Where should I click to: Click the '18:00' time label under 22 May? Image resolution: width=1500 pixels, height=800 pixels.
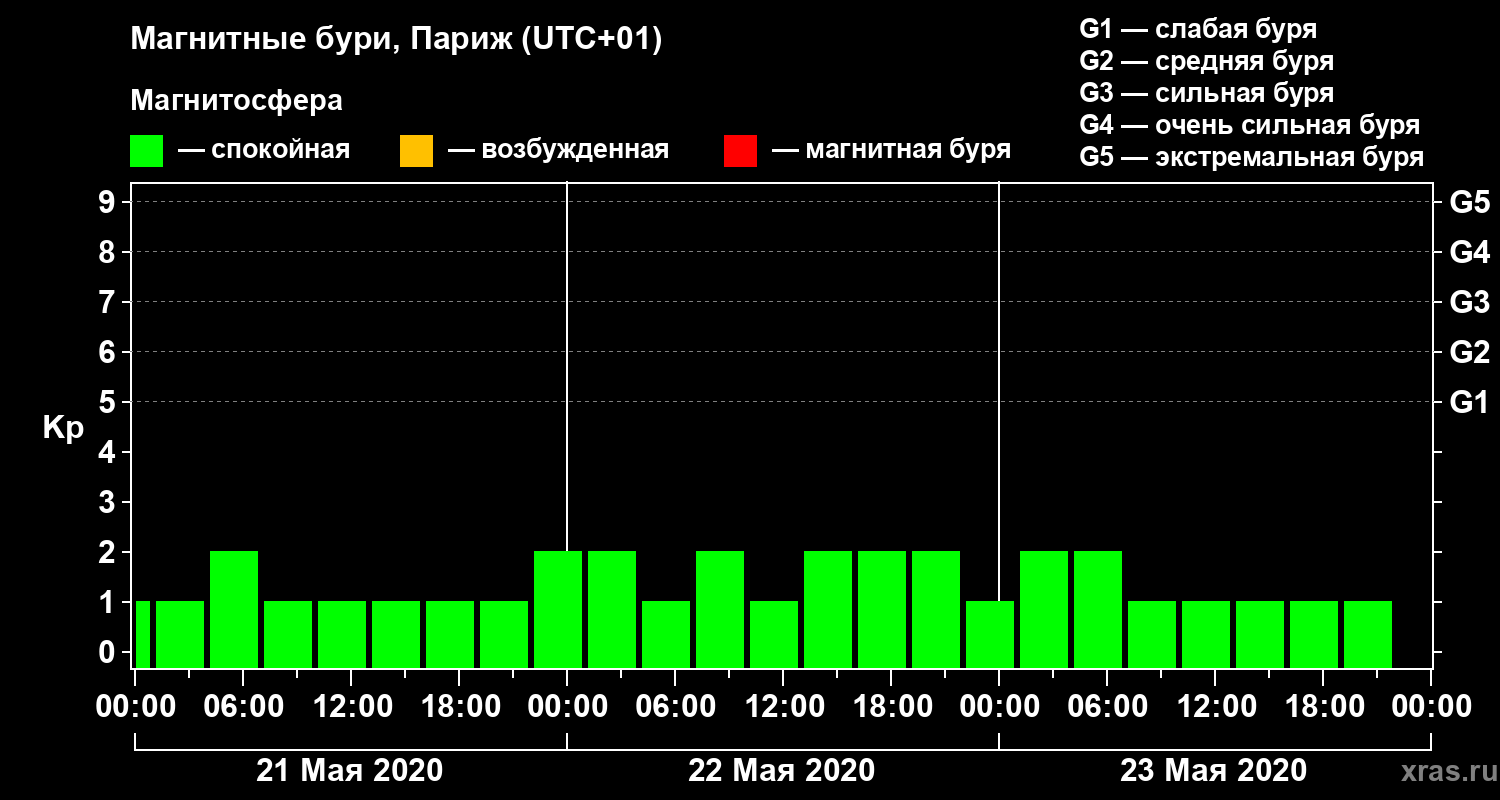tap(892, 707)
